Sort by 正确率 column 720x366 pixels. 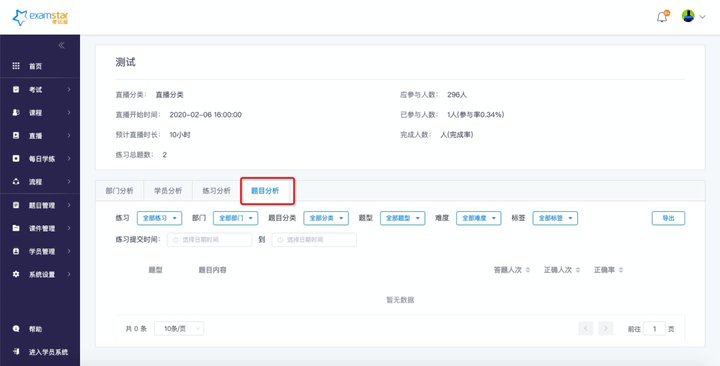point(608,270)
